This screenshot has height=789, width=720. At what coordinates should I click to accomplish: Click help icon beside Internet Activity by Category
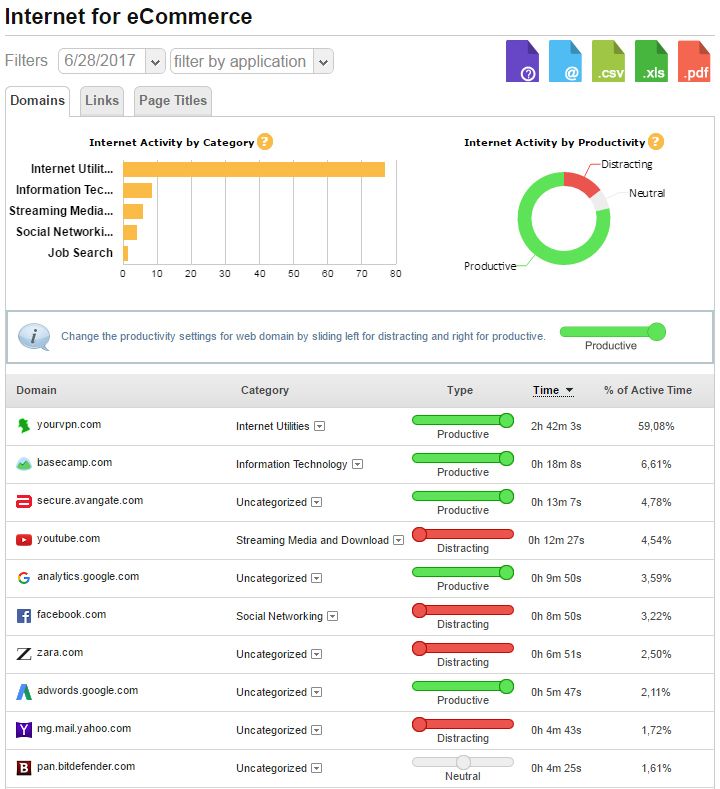[265, 142]
